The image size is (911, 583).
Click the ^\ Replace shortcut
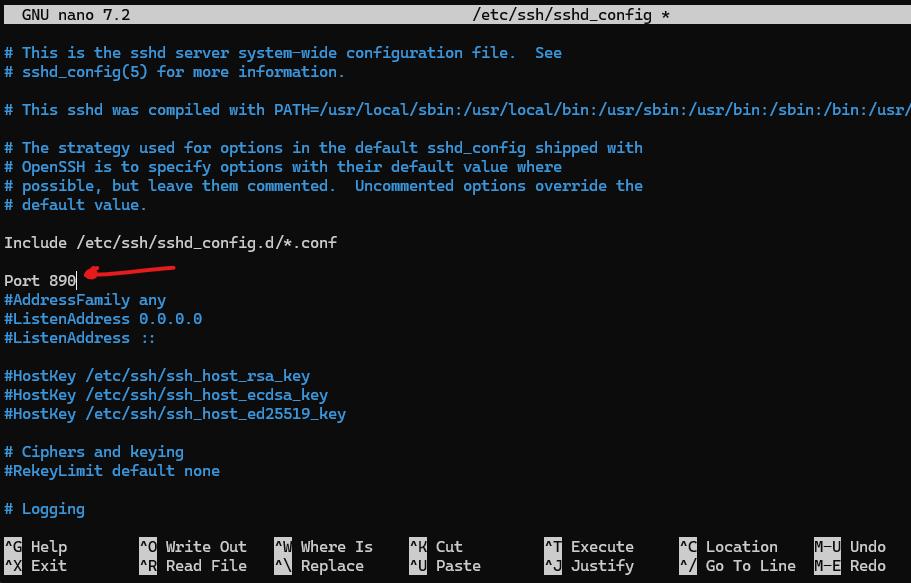[x=319, y=566]
